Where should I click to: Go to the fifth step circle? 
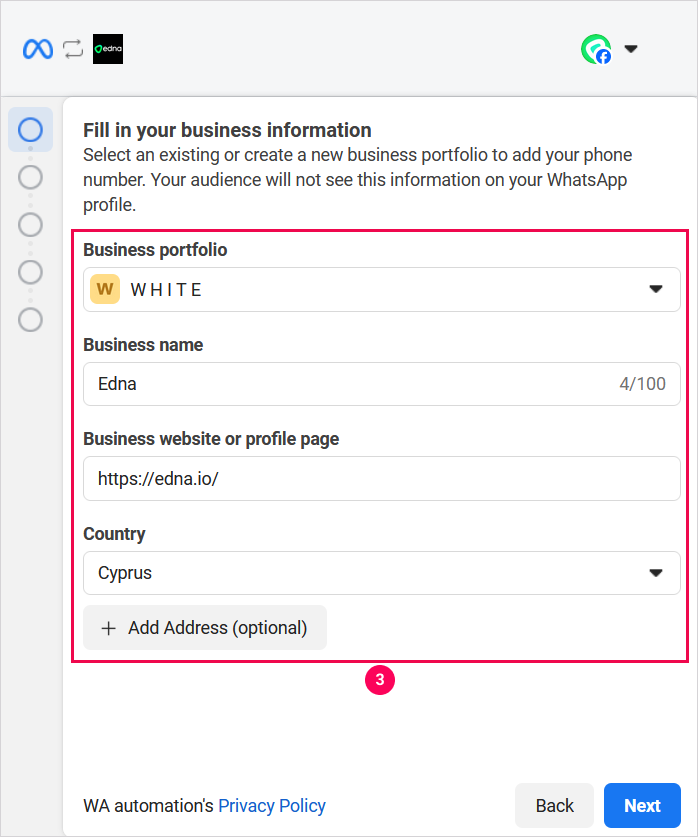(31, 319)
